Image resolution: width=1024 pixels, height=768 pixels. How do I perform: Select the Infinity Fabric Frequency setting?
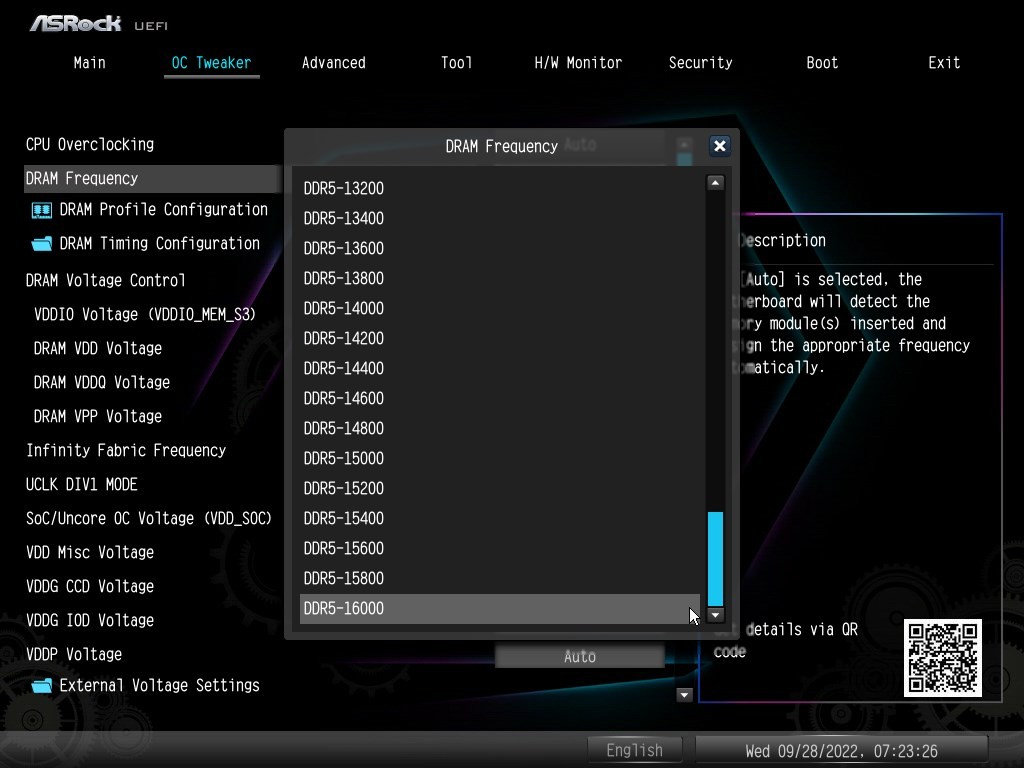pyautogui.click(x=126, y=450)
